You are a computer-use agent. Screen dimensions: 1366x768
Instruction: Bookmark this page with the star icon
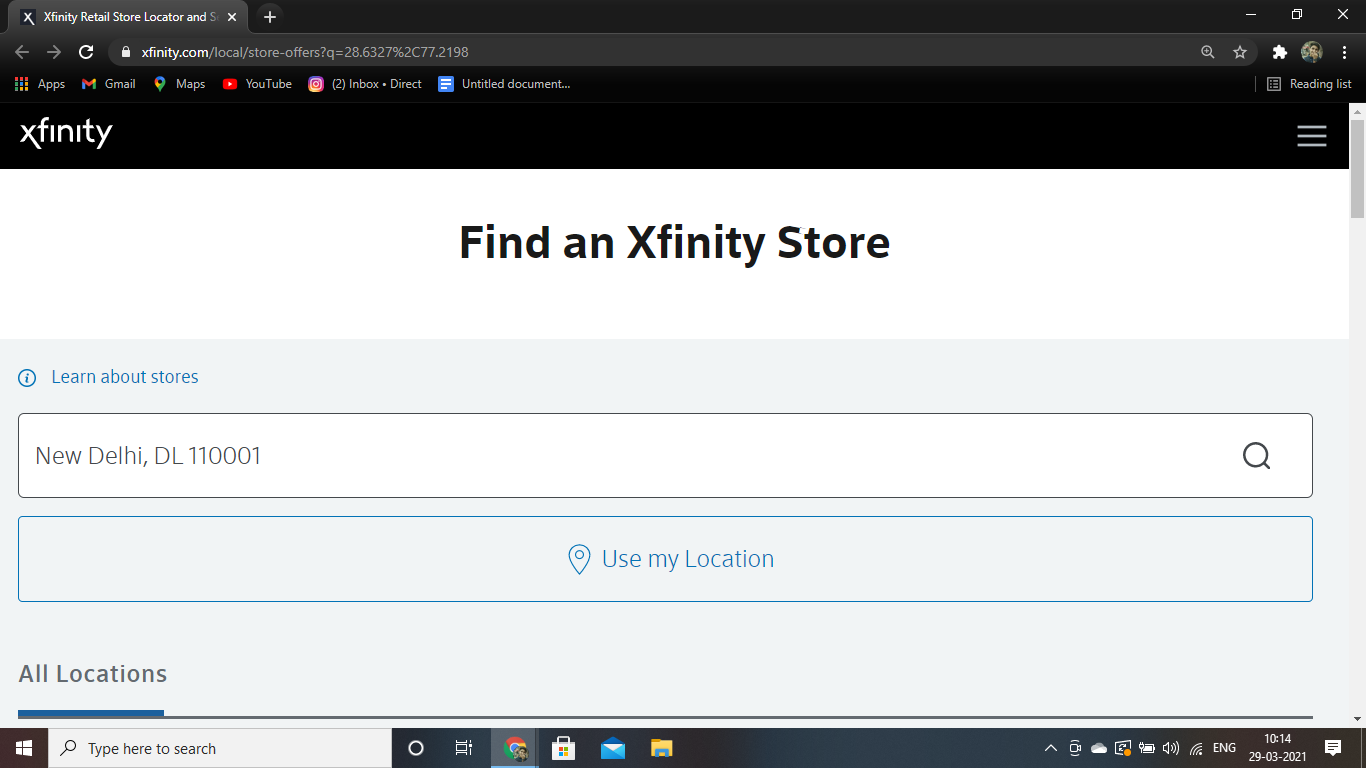(x=1240, y=52)
